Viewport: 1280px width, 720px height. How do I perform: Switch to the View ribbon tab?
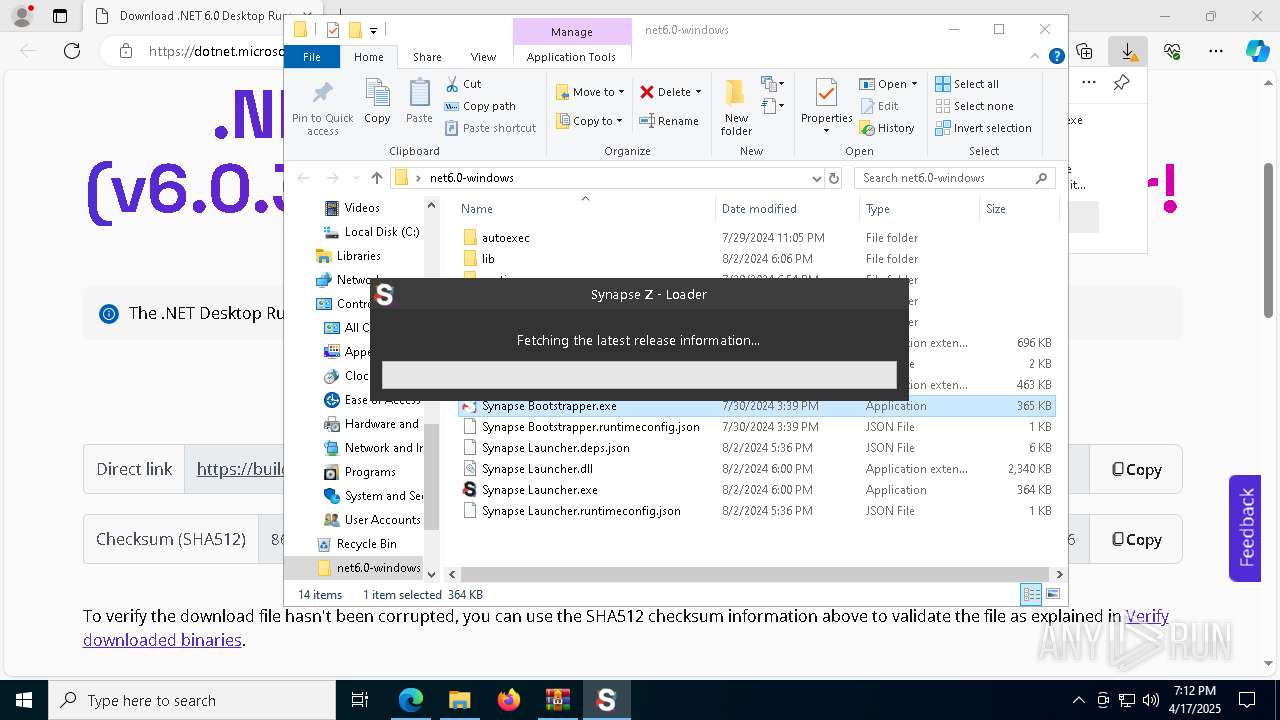[483, 57]
